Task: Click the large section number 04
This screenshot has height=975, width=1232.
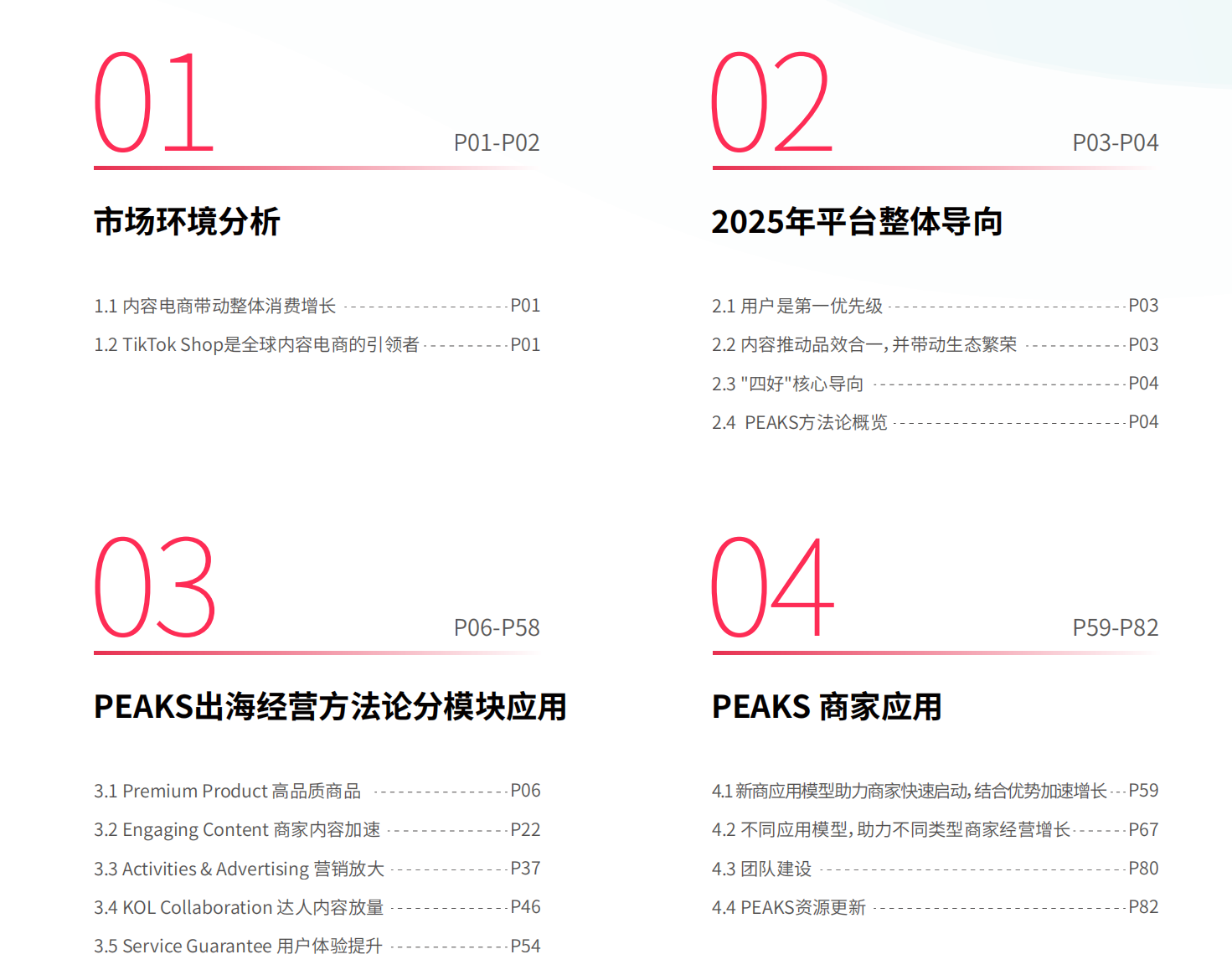Action: pos(773,587)
